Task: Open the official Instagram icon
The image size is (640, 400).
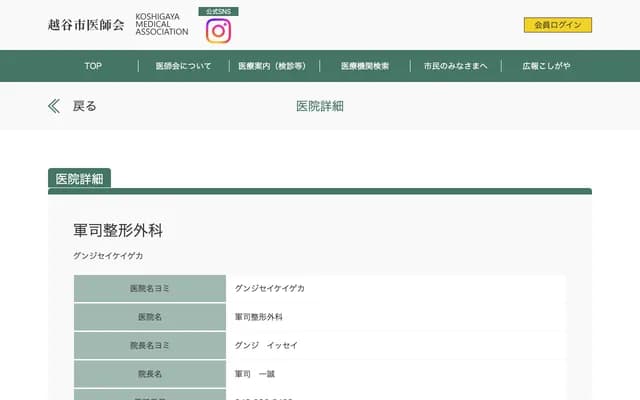Action: tap(218, 31)
